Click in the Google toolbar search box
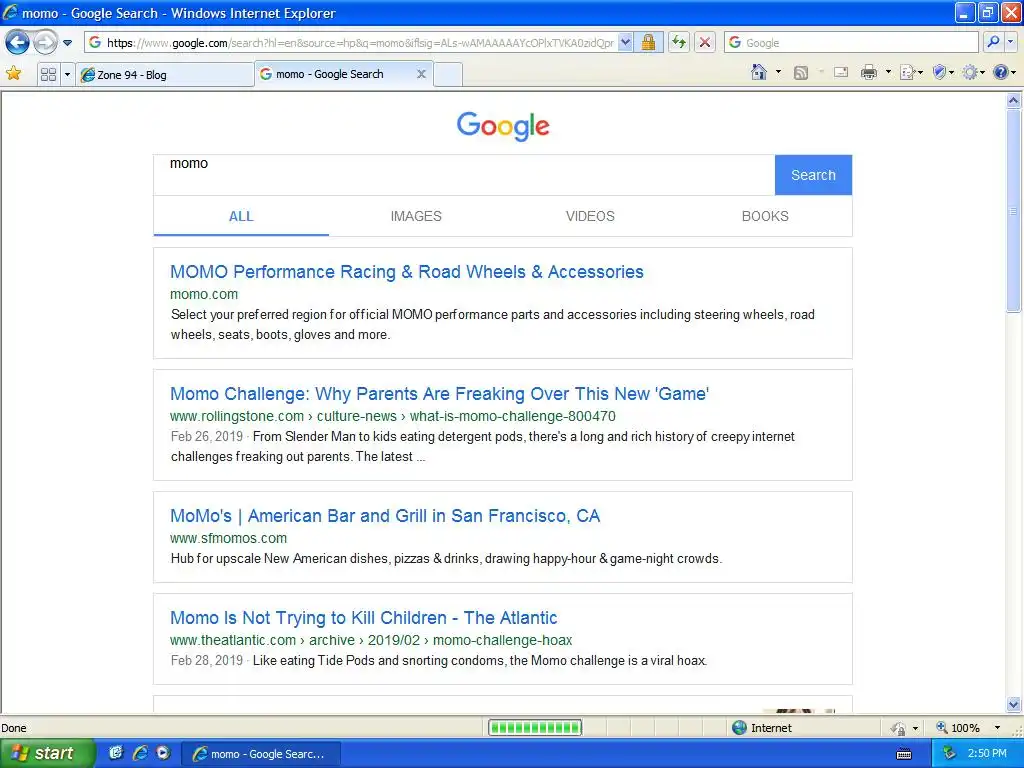Viewport: 1024px width, 768px height. (851, 42)
